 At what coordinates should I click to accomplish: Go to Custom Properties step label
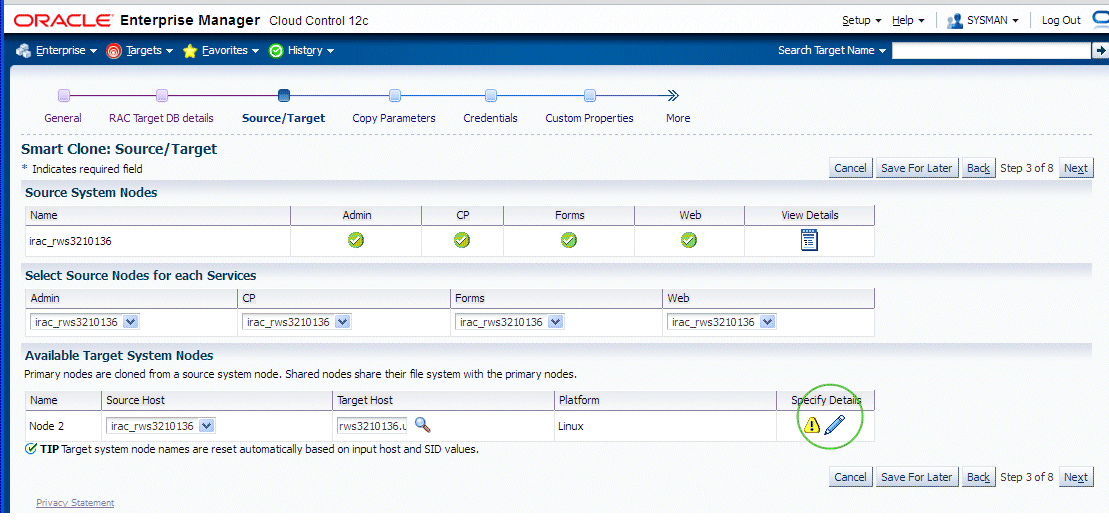click(x=589, y=118)
